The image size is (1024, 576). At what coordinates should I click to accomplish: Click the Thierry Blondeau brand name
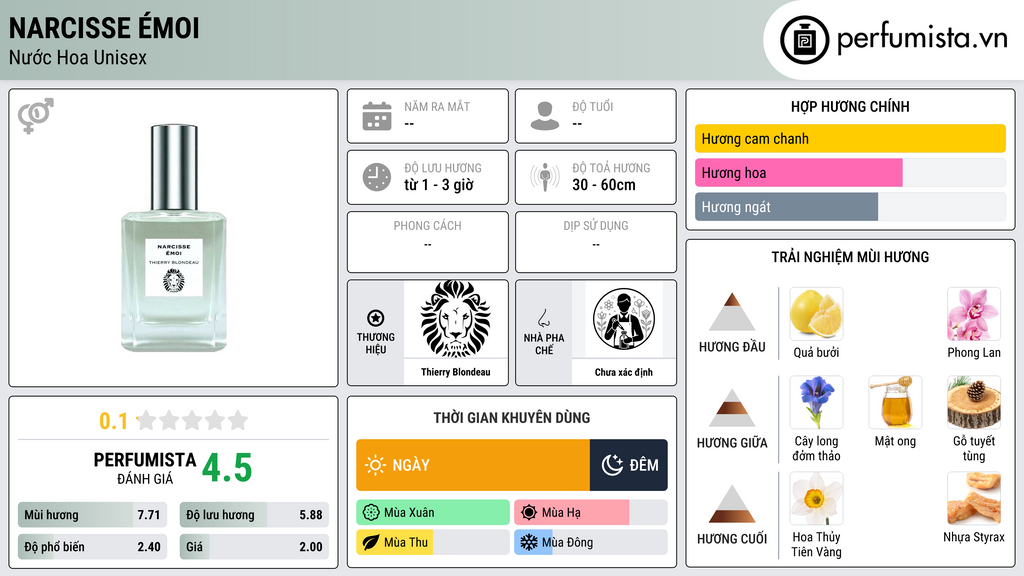(x=455, y=372)
